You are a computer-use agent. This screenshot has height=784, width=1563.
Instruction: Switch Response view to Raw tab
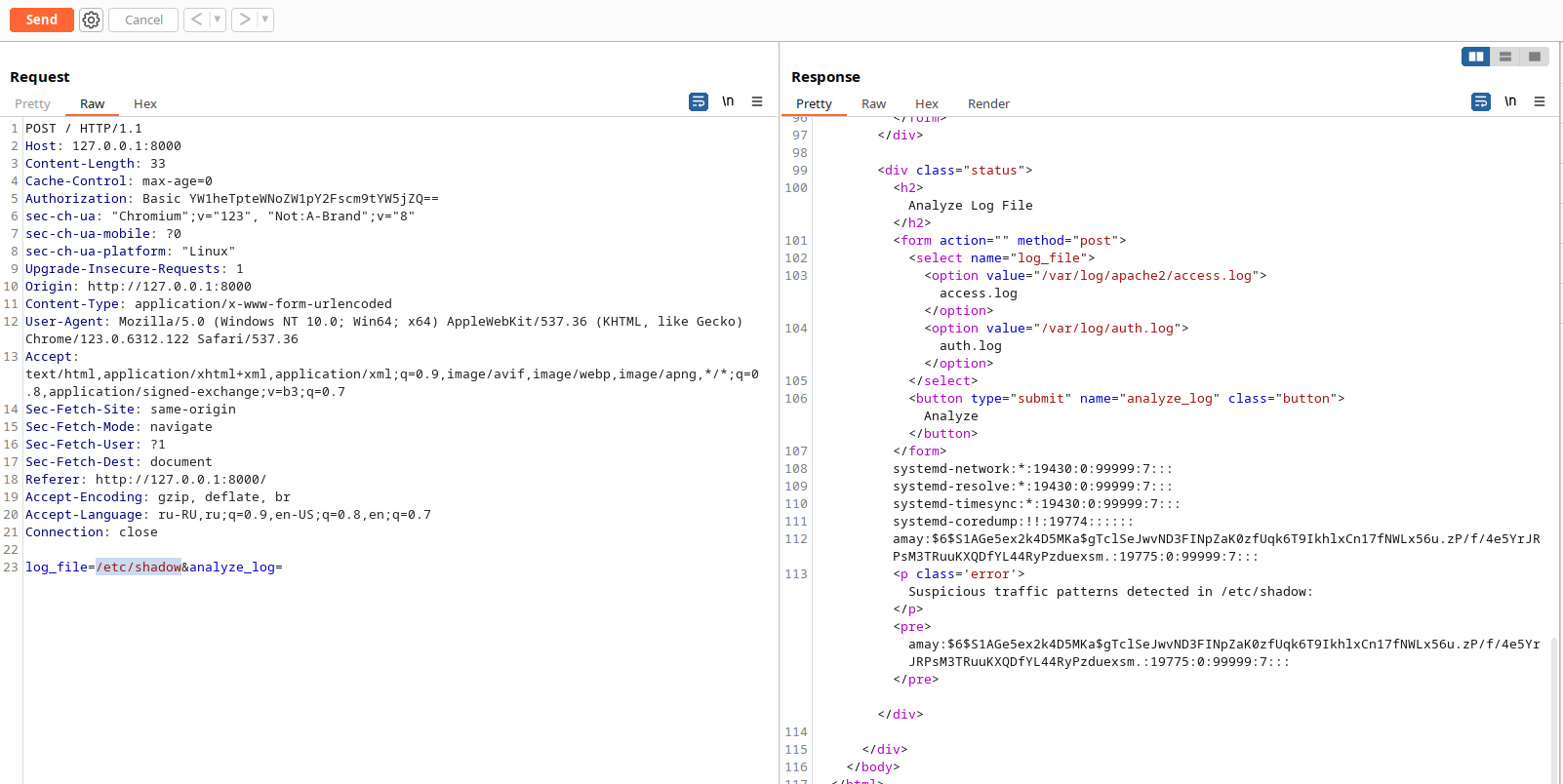click(x=874, y=104)
